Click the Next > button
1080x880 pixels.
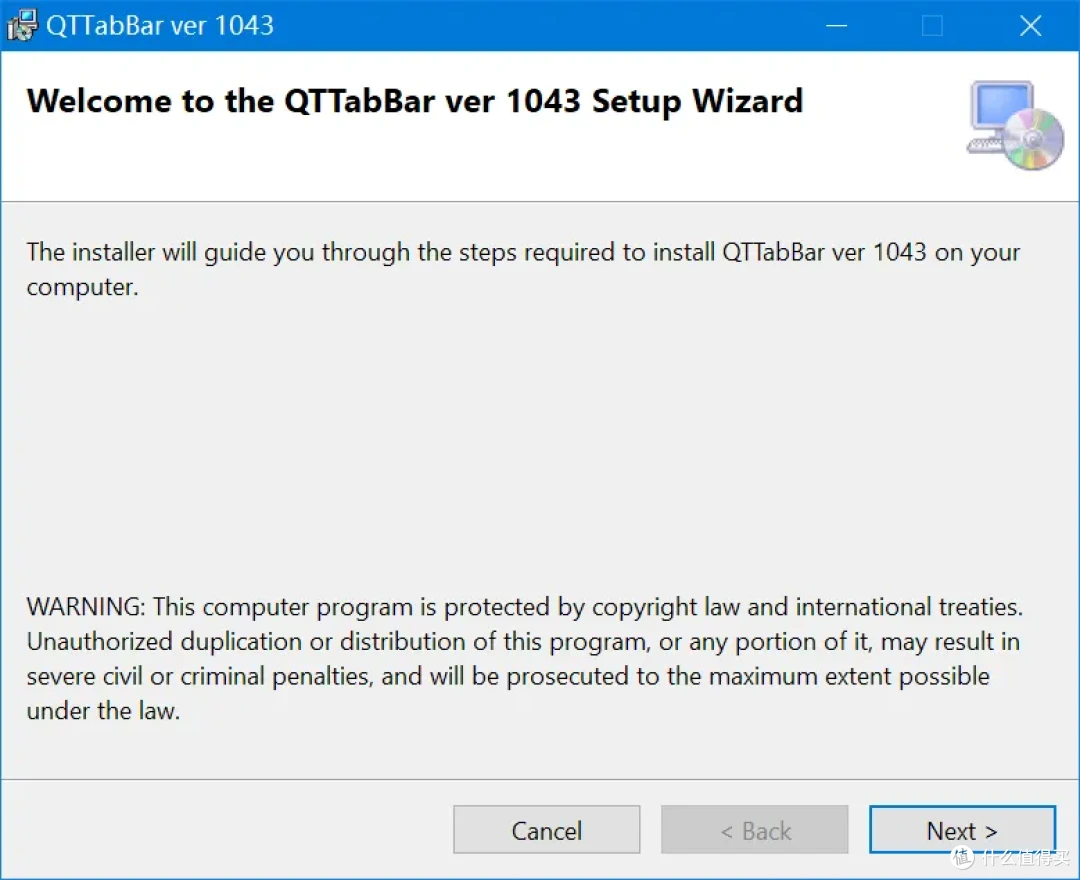point(962,830)
